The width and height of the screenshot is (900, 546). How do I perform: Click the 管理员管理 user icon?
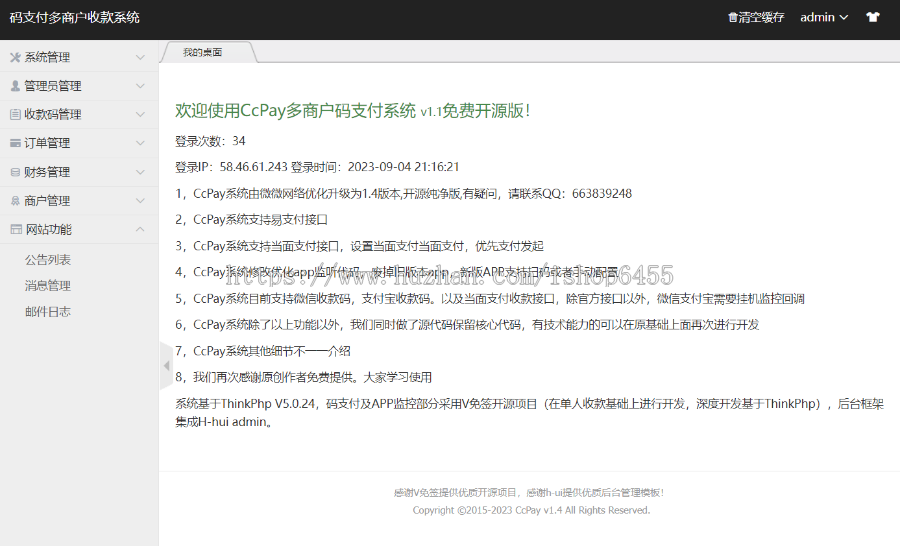[15, 86]
